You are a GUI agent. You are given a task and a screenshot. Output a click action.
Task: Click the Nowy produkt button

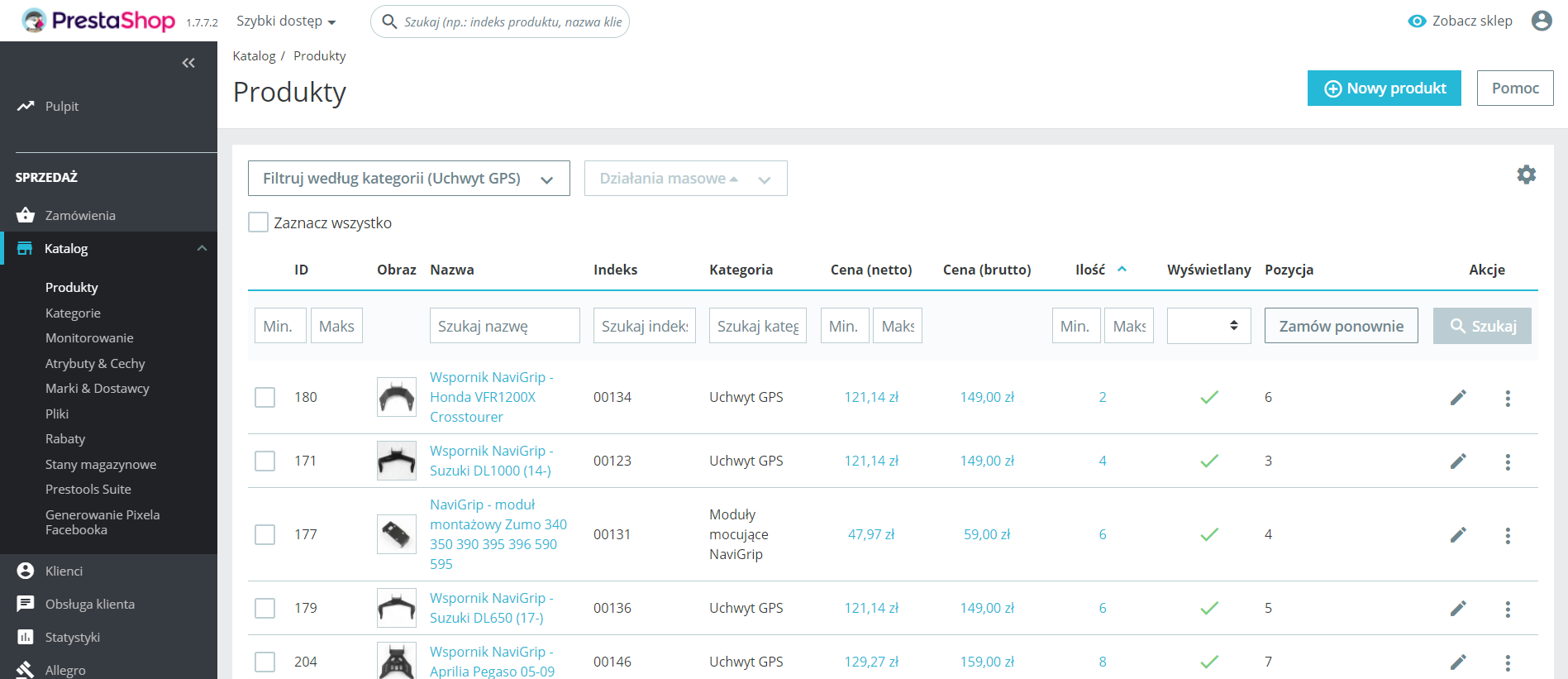point(1384,88)
